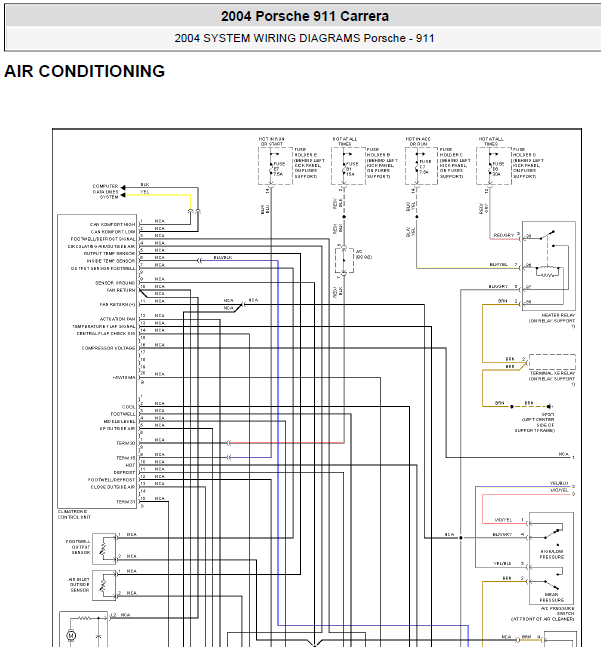Screen dimensions: 601x647
Task: Click the 'BLU/BLK' wire label on inside temp sensor line
Action: (223, 257)
